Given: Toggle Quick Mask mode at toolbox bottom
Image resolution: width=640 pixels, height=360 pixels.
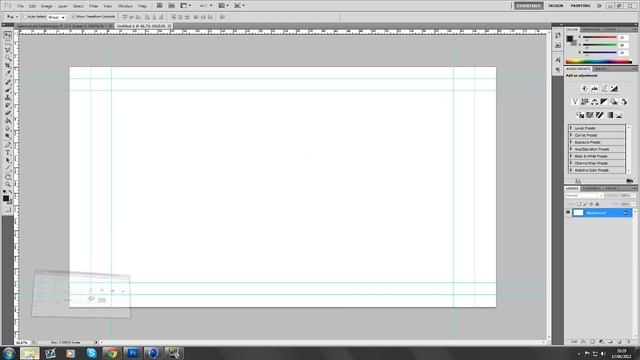Looking at the screenshot, I should click(x=7, y=209).
